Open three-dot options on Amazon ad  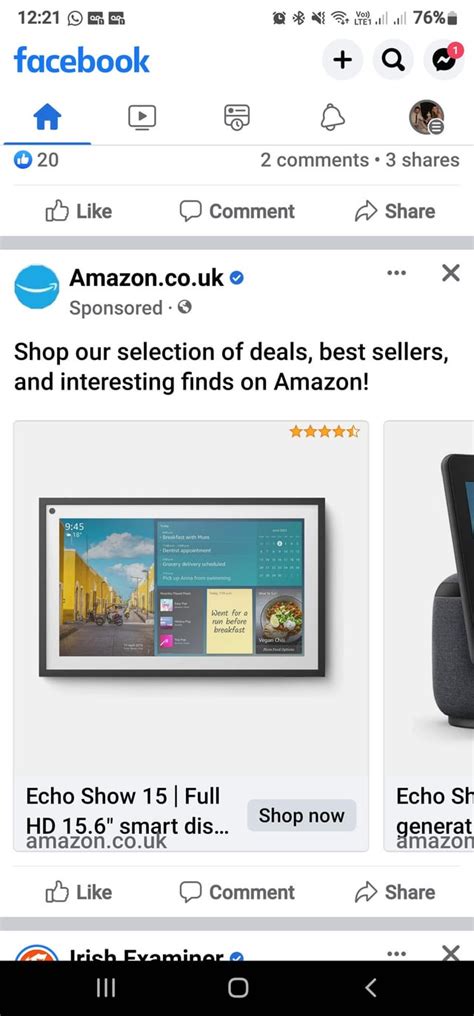click(396, 273)
